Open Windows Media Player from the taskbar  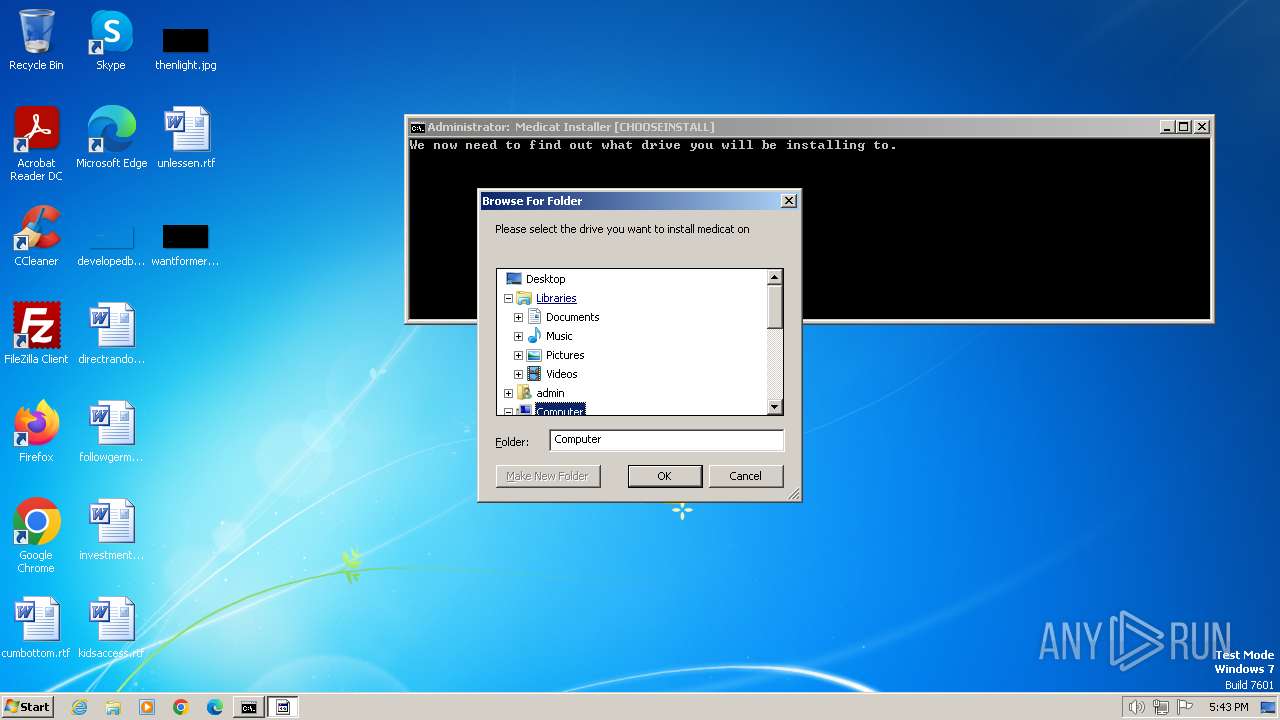[147, 707]
